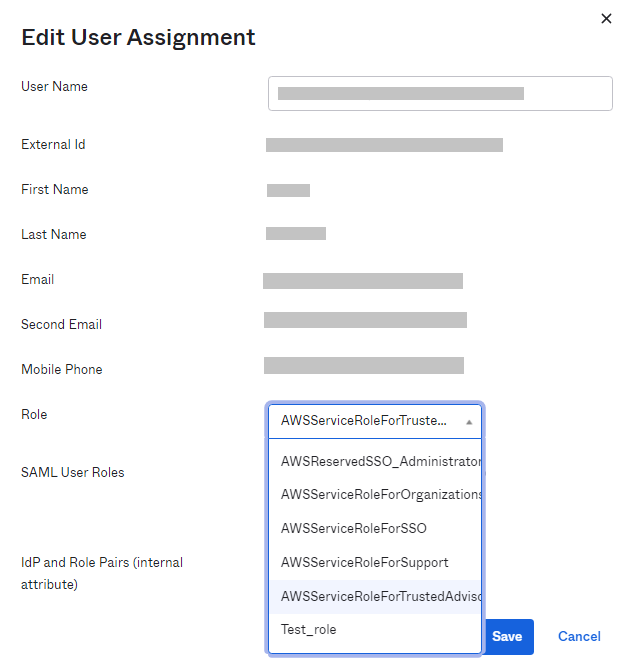Select Test_role from the dropdown
This screenshot has height=664, width=631.
click(309, 630)
